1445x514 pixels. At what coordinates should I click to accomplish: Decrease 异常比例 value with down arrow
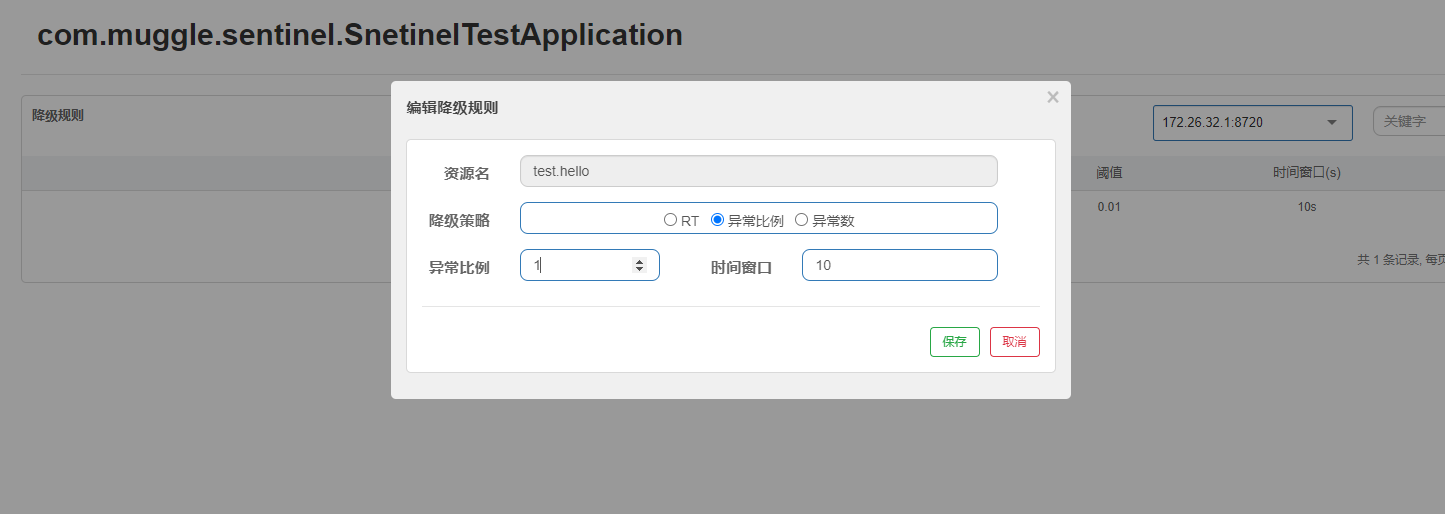(639, 269)
